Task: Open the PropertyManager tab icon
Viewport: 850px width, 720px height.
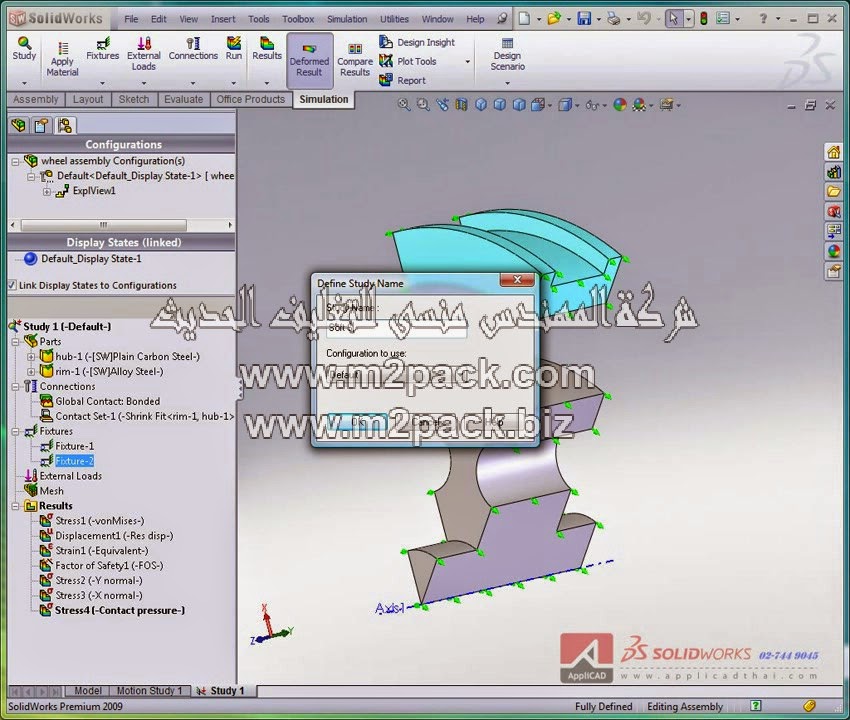Action: (x=42, y=126)
